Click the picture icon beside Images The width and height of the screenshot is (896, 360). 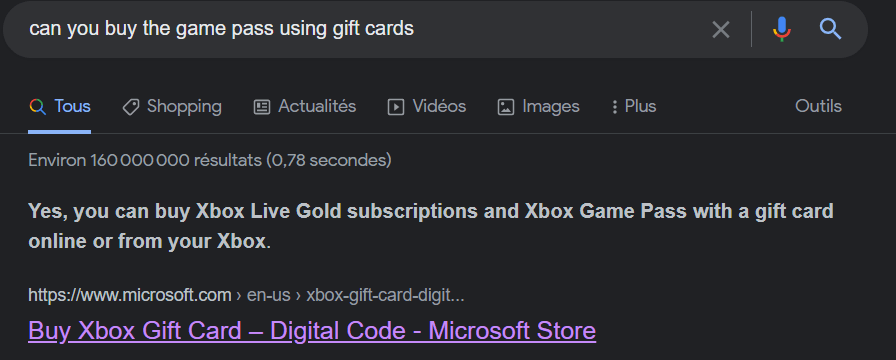pyautogui.click(x=506, y=107)
